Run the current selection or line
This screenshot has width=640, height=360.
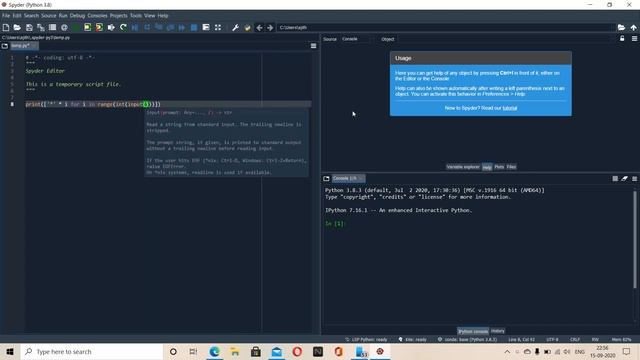click(111, 27)
